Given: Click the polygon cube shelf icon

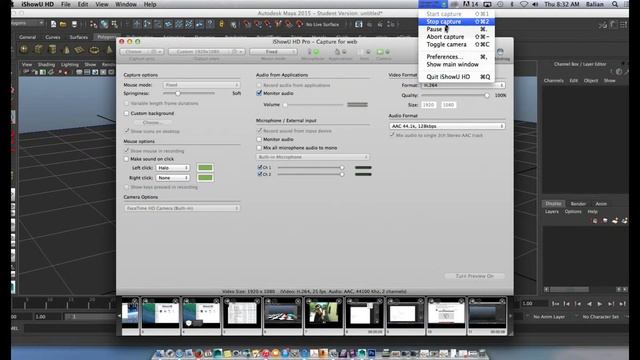Looking at the screenshot, I should click(x=38, y=50).
